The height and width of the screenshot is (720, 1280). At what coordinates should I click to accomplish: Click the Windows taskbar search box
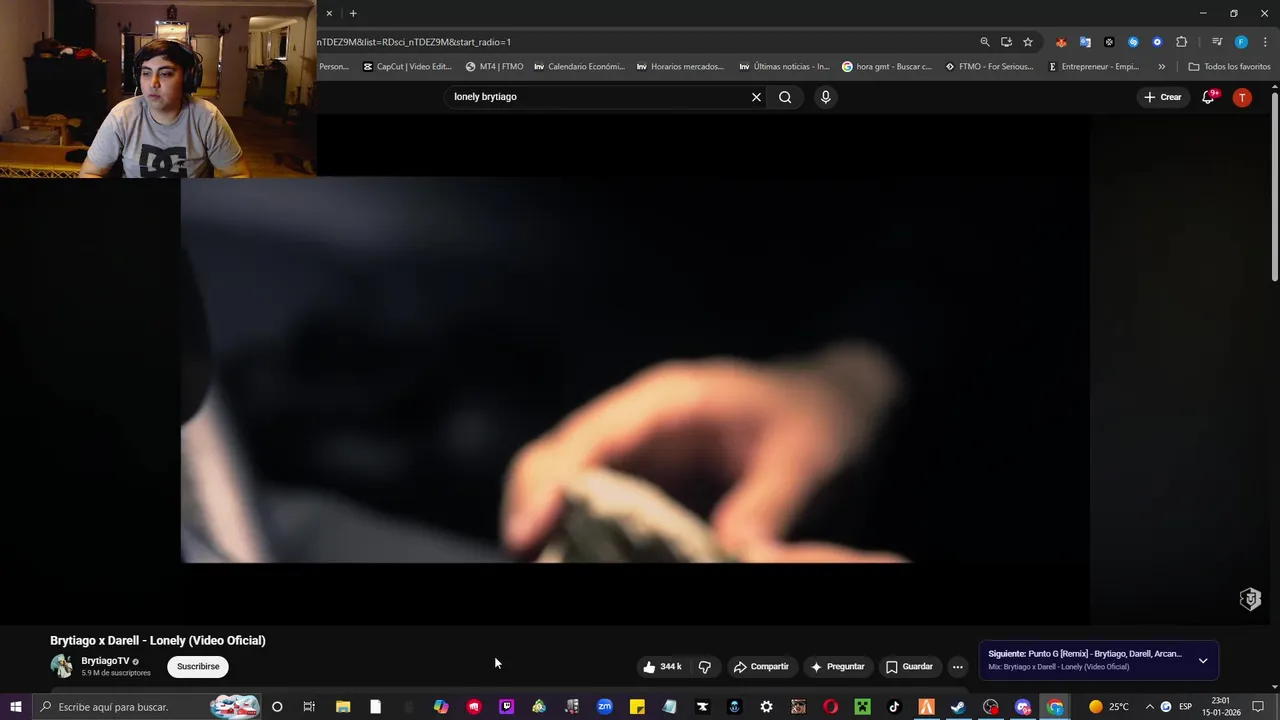pos(148,707)
